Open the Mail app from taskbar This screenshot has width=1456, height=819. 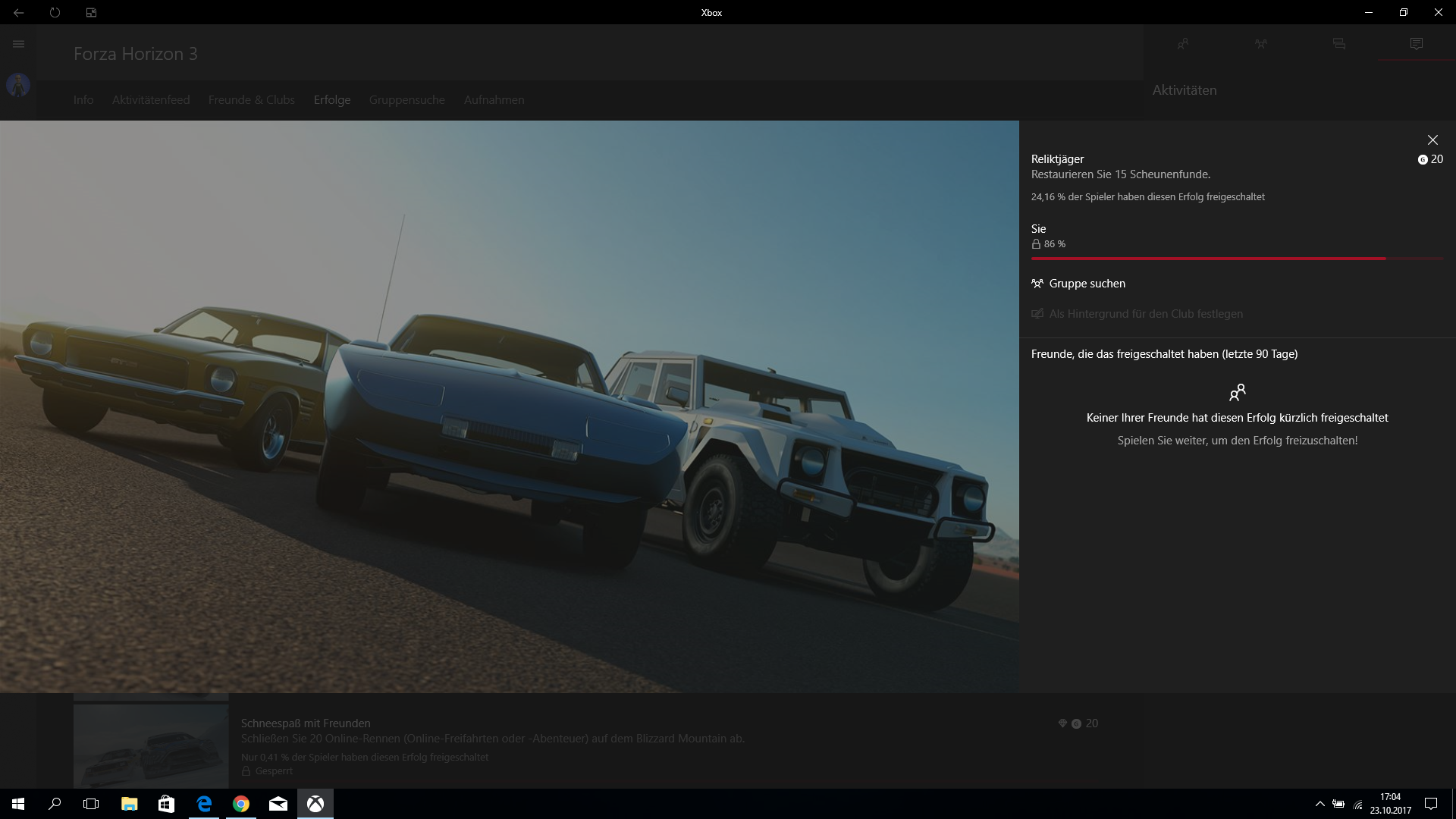278,804
